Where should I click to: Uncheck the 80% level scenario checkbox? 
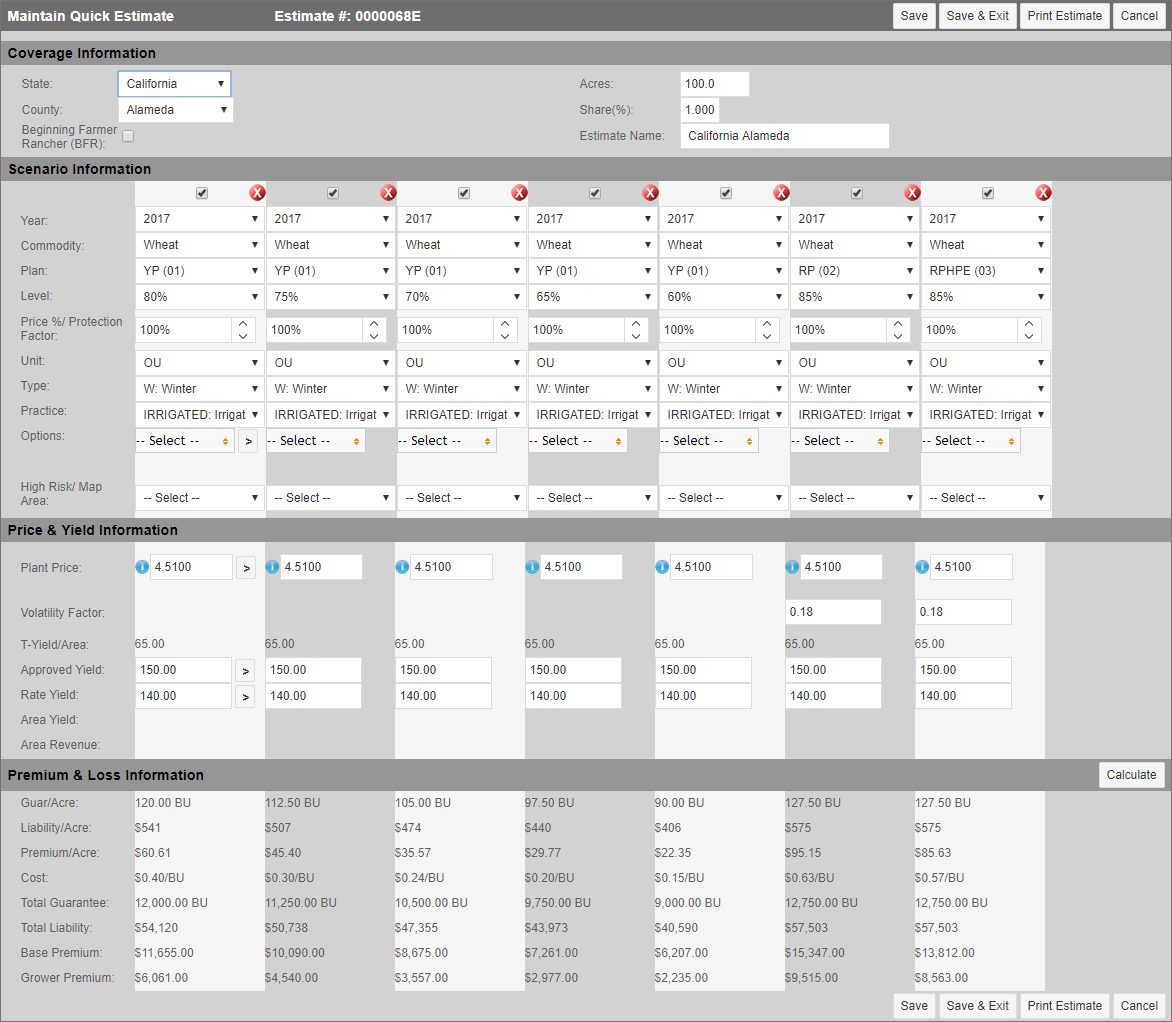point(202,193)
